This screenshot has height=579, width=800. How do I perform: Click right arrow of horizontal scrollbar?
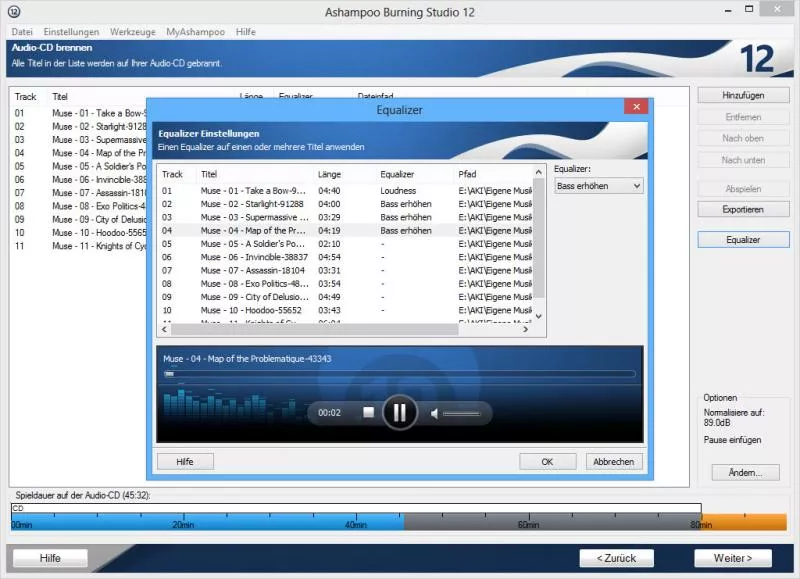(x=526, y=330)
